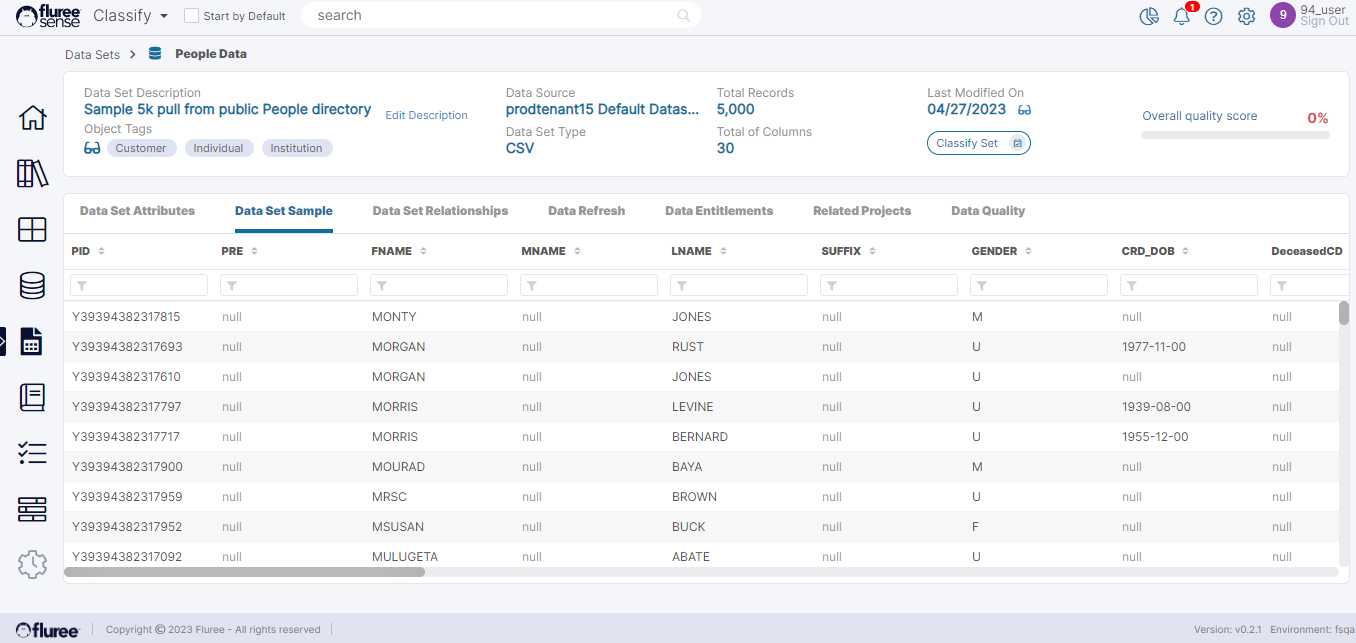The width and height of the screenshot is (1356, 643).
Task: Click the notifications bell icon
Action: tap(1182, 16)
